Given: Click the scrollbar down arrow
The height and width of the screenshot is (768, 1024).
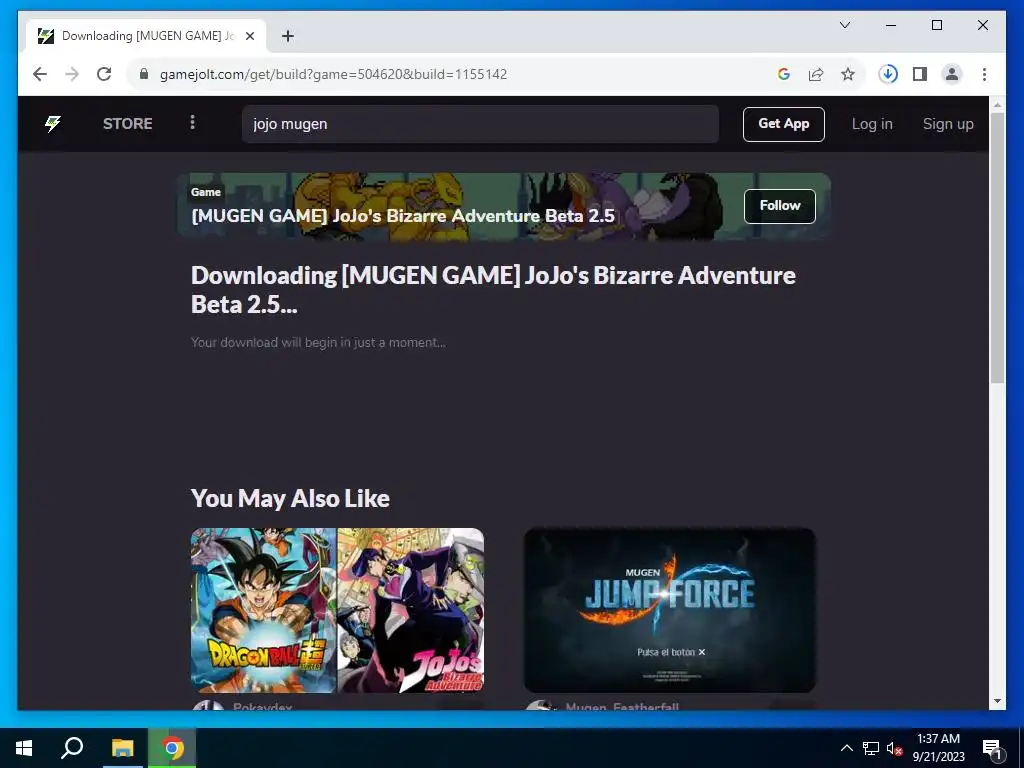Looking at the screenshot, I should point(997,701).
